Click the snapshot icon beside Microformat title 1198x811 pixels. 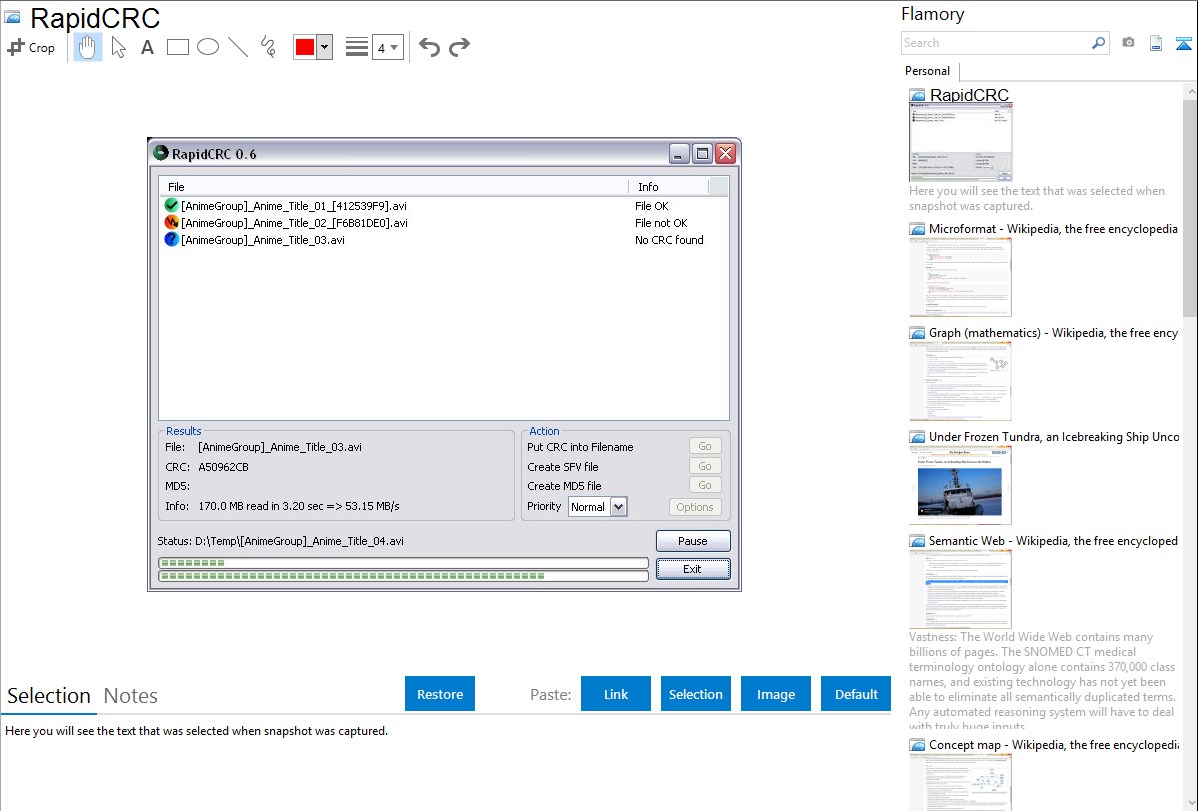[917, 229]
